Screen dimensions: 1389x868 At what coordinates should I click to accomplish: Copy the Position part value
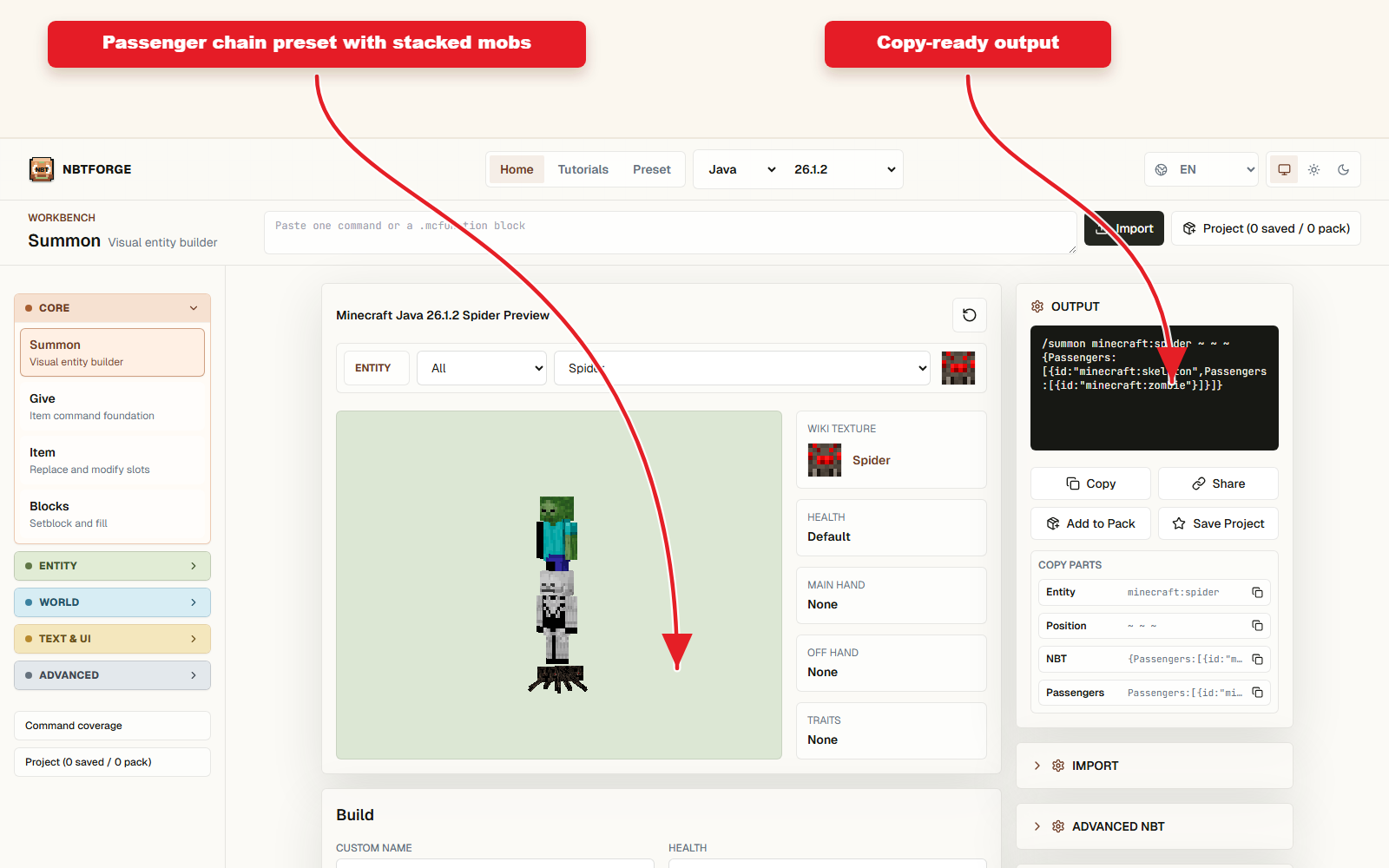click(1257, 626)
